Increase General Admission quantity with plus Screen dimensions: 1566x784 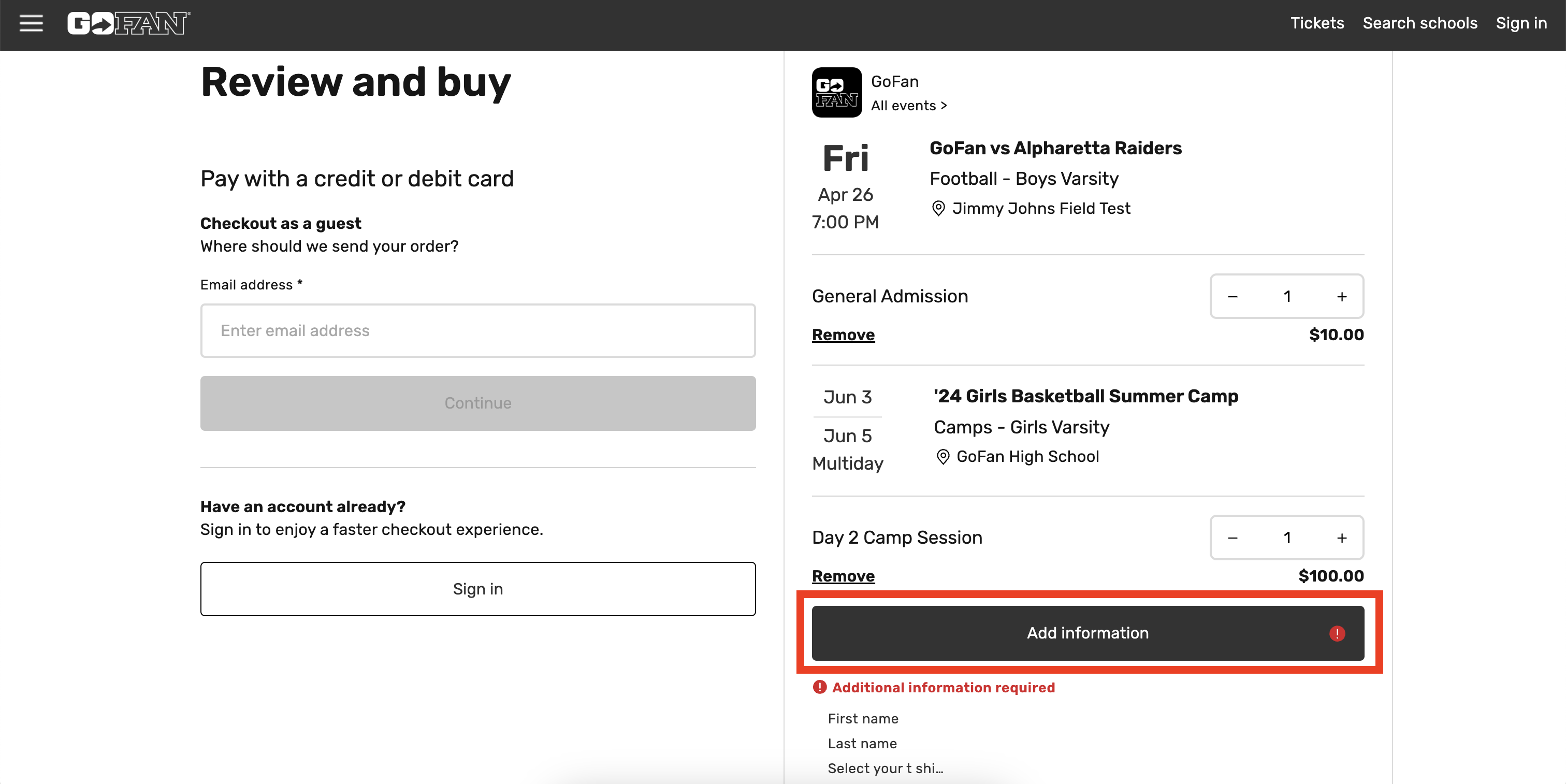pyautogui.click(x=1342, y=297)
